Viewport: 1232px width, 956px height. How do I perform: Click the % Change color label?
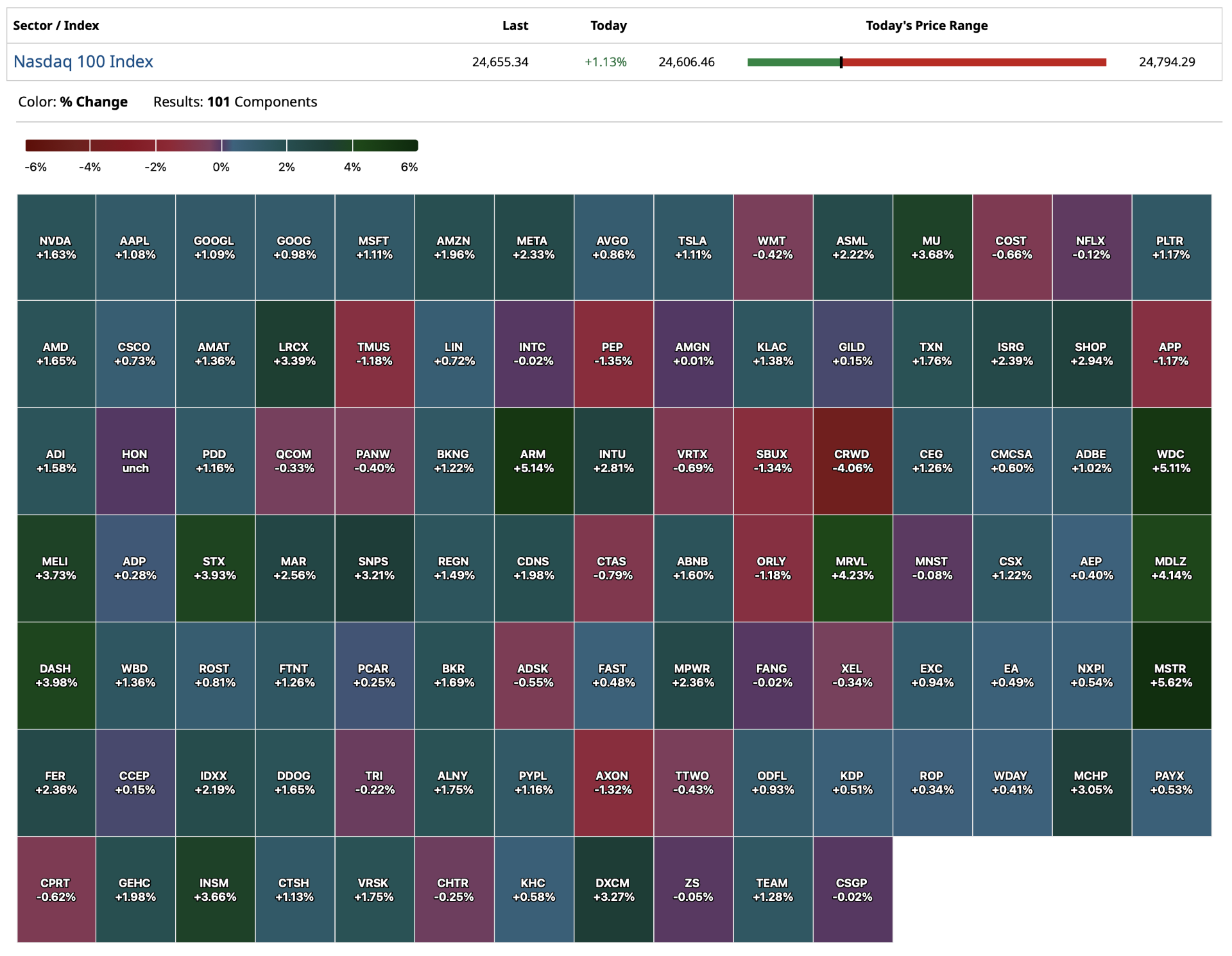pyautogui.click(x=94, y=102)
